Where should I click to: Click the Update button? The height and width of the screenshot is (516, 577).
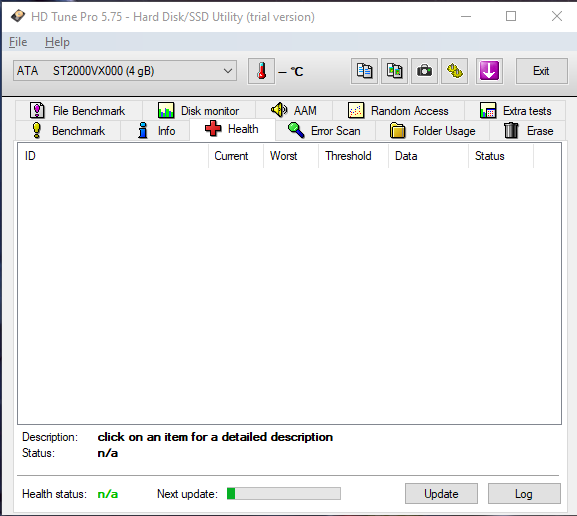[441, 494]
